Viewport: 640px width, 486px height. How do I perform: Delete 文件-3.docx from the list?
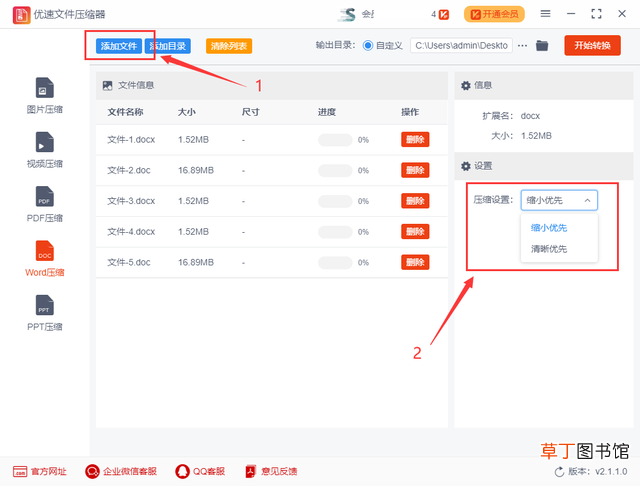(415, 201)
